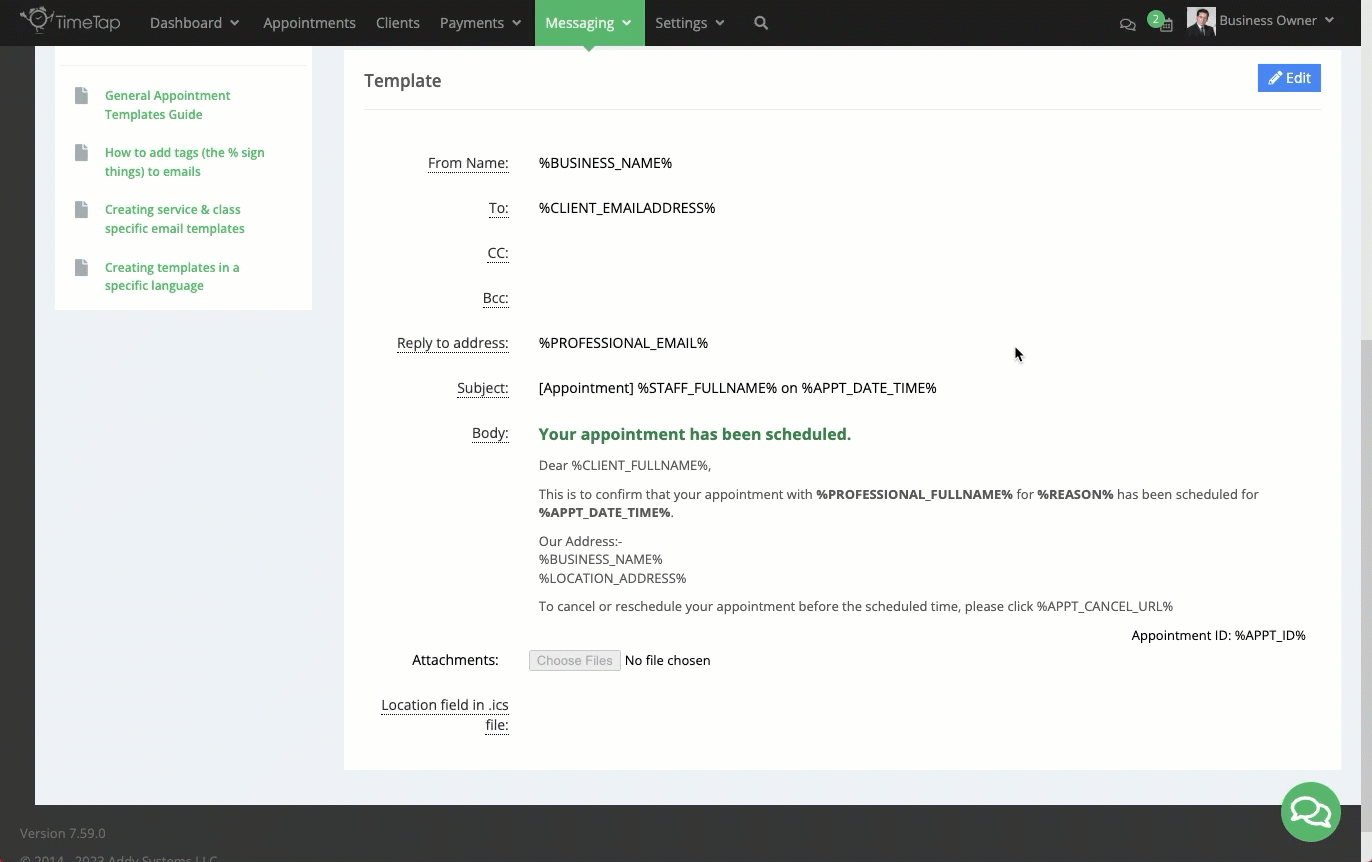
Task: Open the chat messages icon in the navbar
Action: (x=1128, y=24)
